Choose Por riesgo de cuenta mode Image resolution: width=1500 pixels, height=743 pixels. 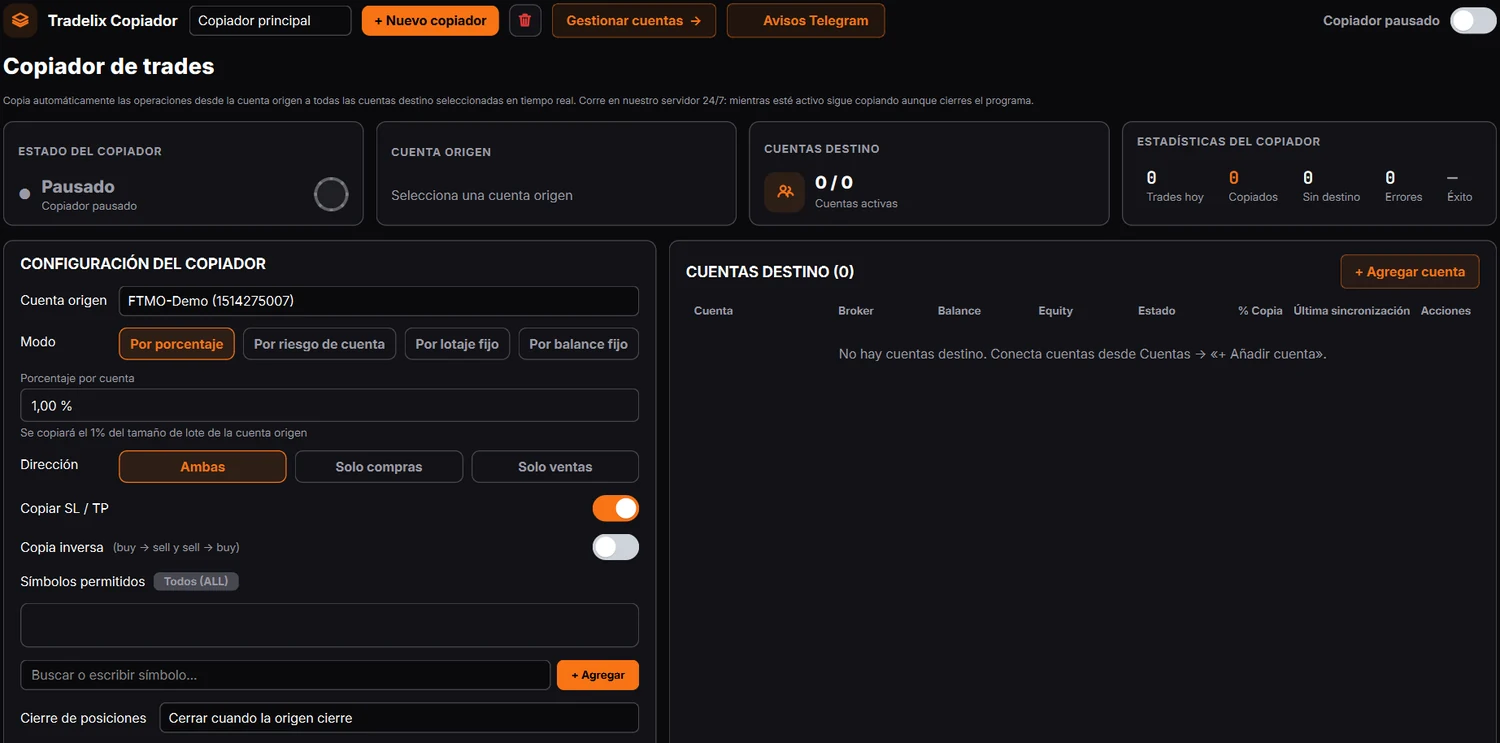[x=319, y=344]
